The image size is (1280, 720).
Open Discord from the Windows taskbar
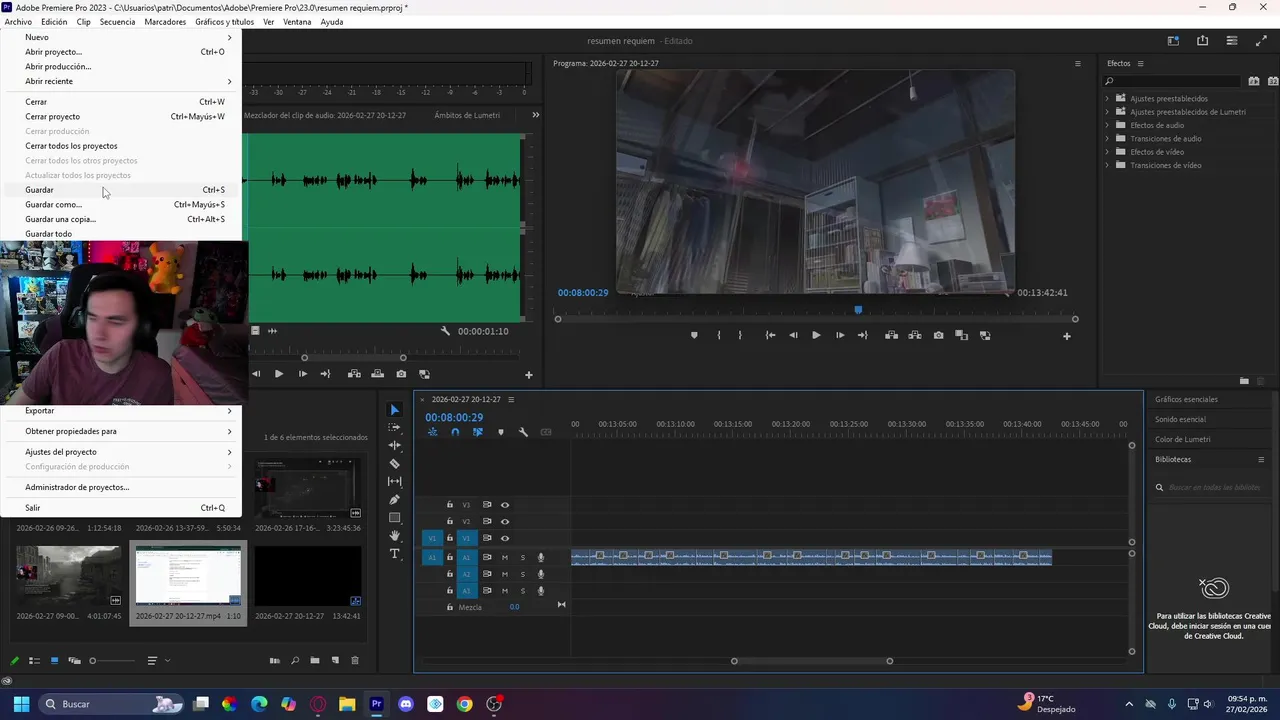click(x=406, y=704)
